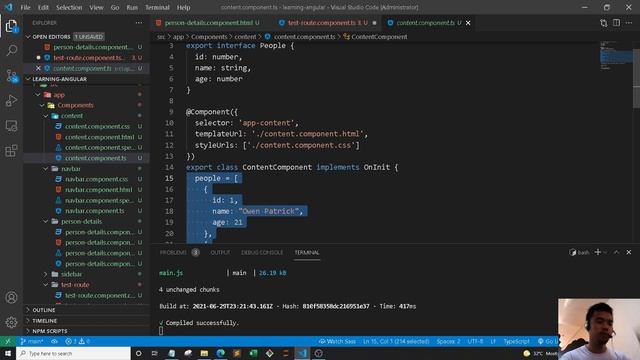The width and height of the screenshot is (640, 360).
Task: Close the content.component.ts editor tab
Action: [x=468, y=23]
